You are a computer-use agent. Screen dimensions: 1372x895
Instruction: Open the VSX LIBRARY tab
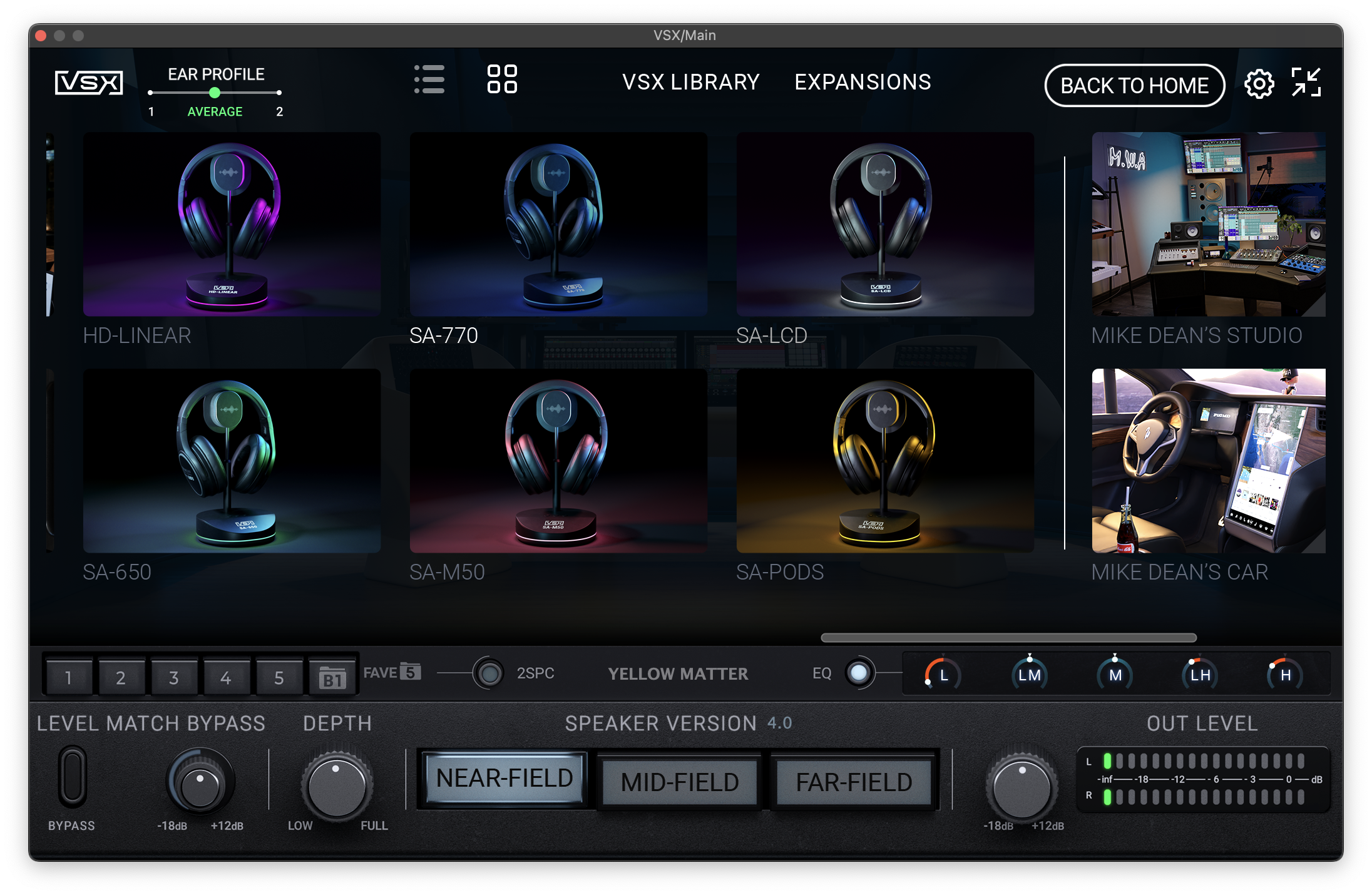(690, 82)
